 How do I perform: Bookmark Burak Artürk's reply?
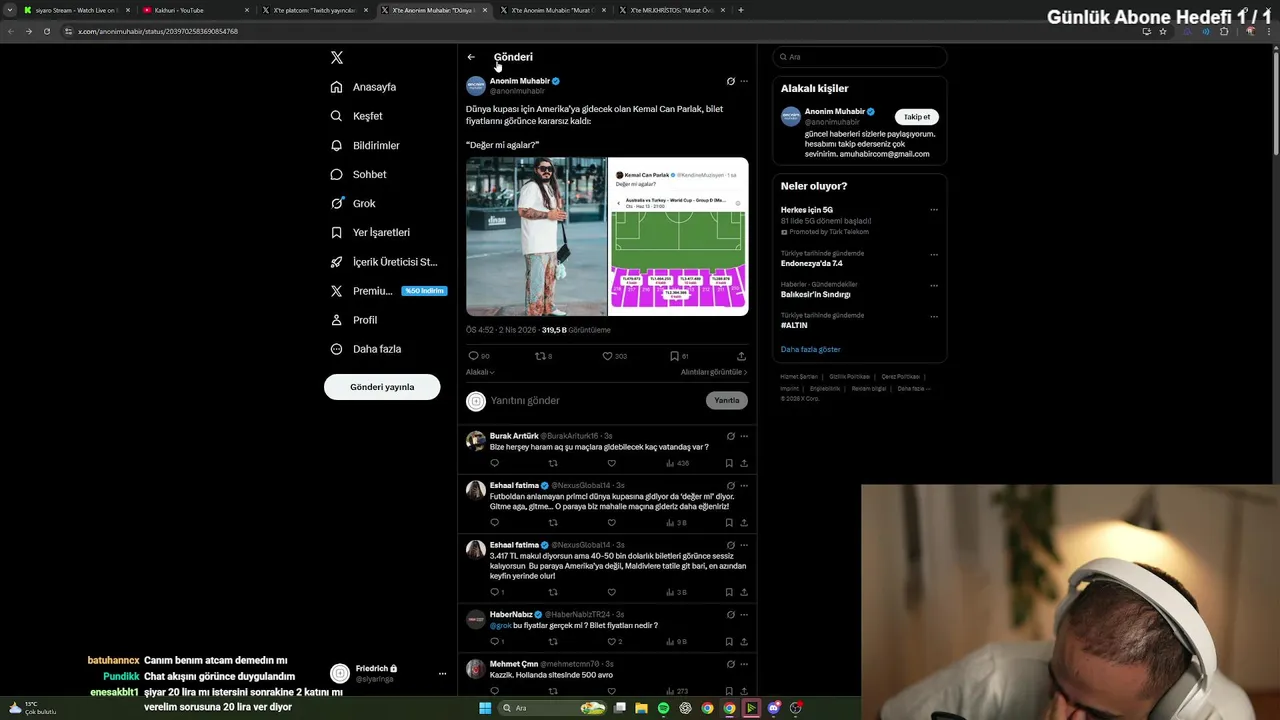click(x=729, y=463)
